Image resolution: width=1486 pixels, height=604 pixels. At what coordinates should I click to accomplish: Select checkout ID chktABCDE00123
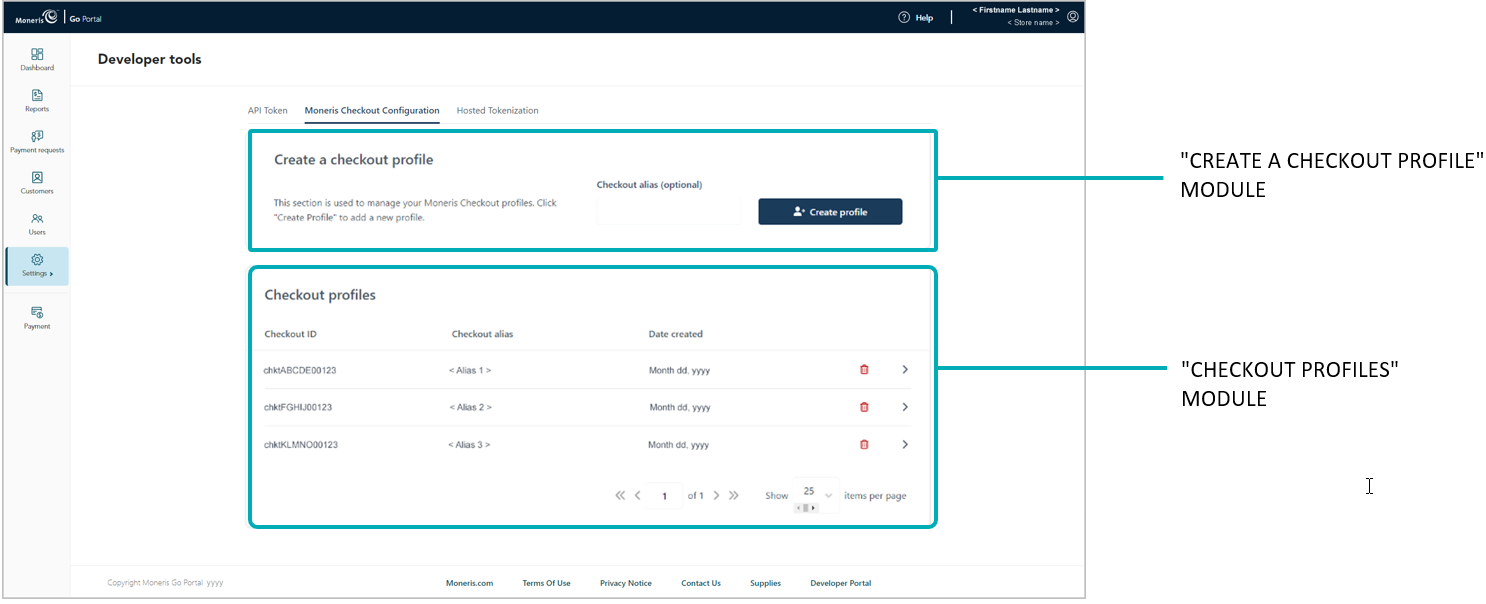coord(300,370)
